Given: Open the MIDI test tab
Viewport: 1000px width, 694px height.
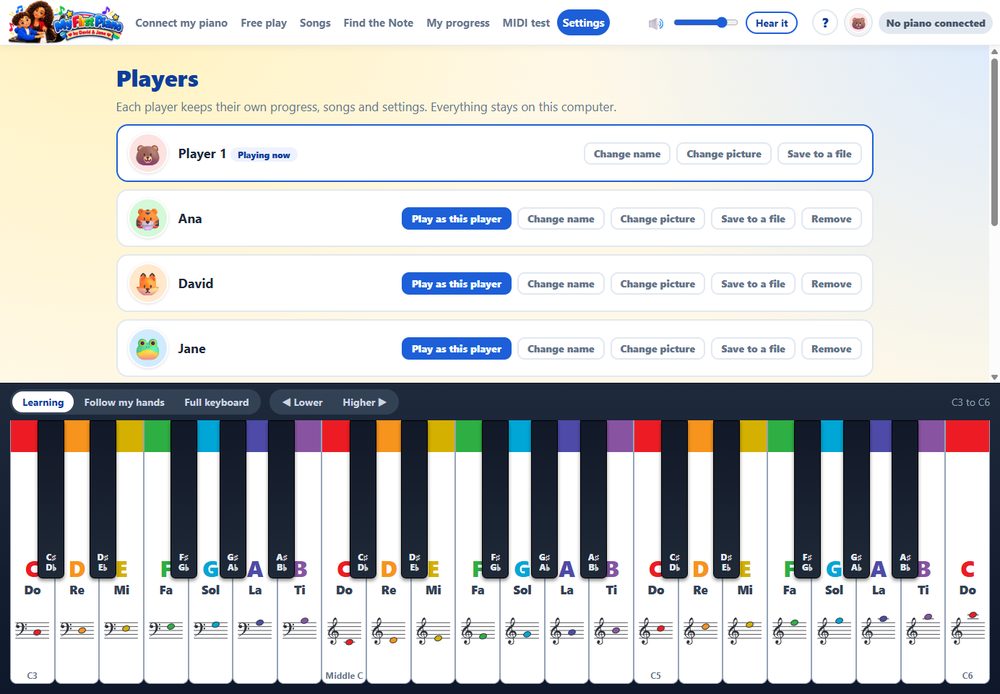Looking at the screenshot, I should [x=526, y=23].
